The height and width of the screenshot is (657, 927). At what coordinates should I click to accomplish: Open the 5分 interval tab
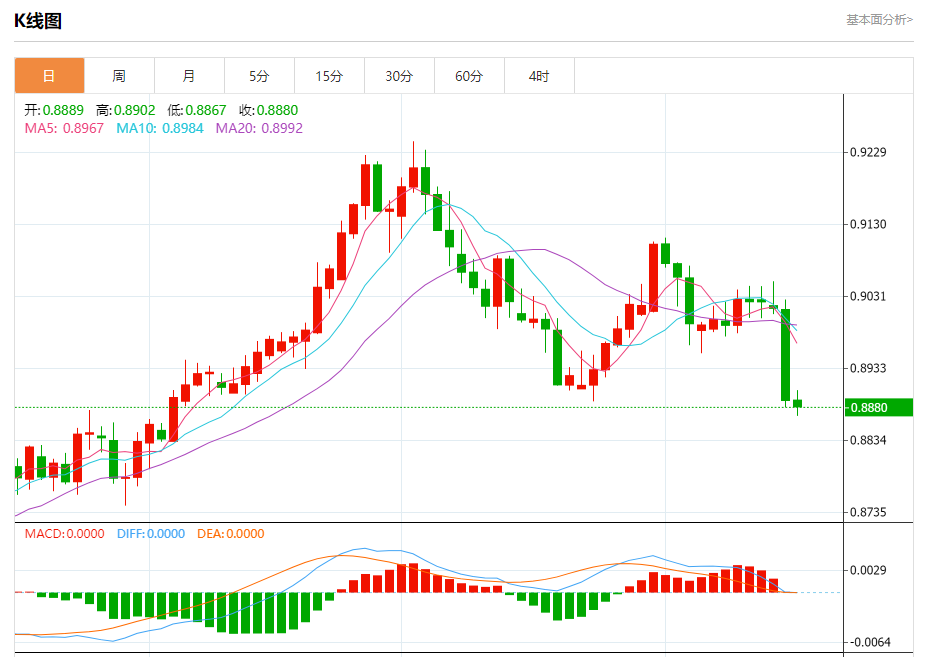[259, 76]
